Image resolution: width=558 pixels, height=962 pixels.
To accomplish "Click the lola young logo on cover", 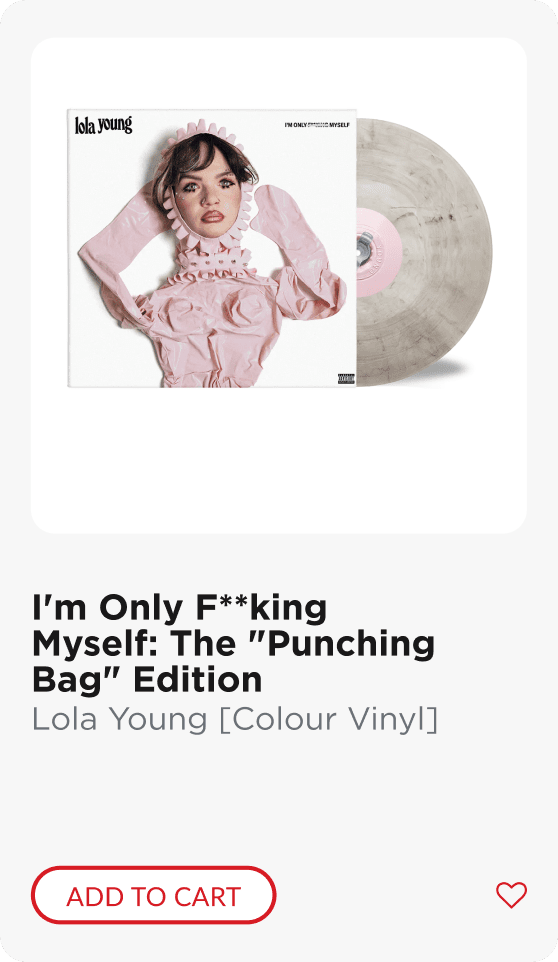I will coord(103,125).
